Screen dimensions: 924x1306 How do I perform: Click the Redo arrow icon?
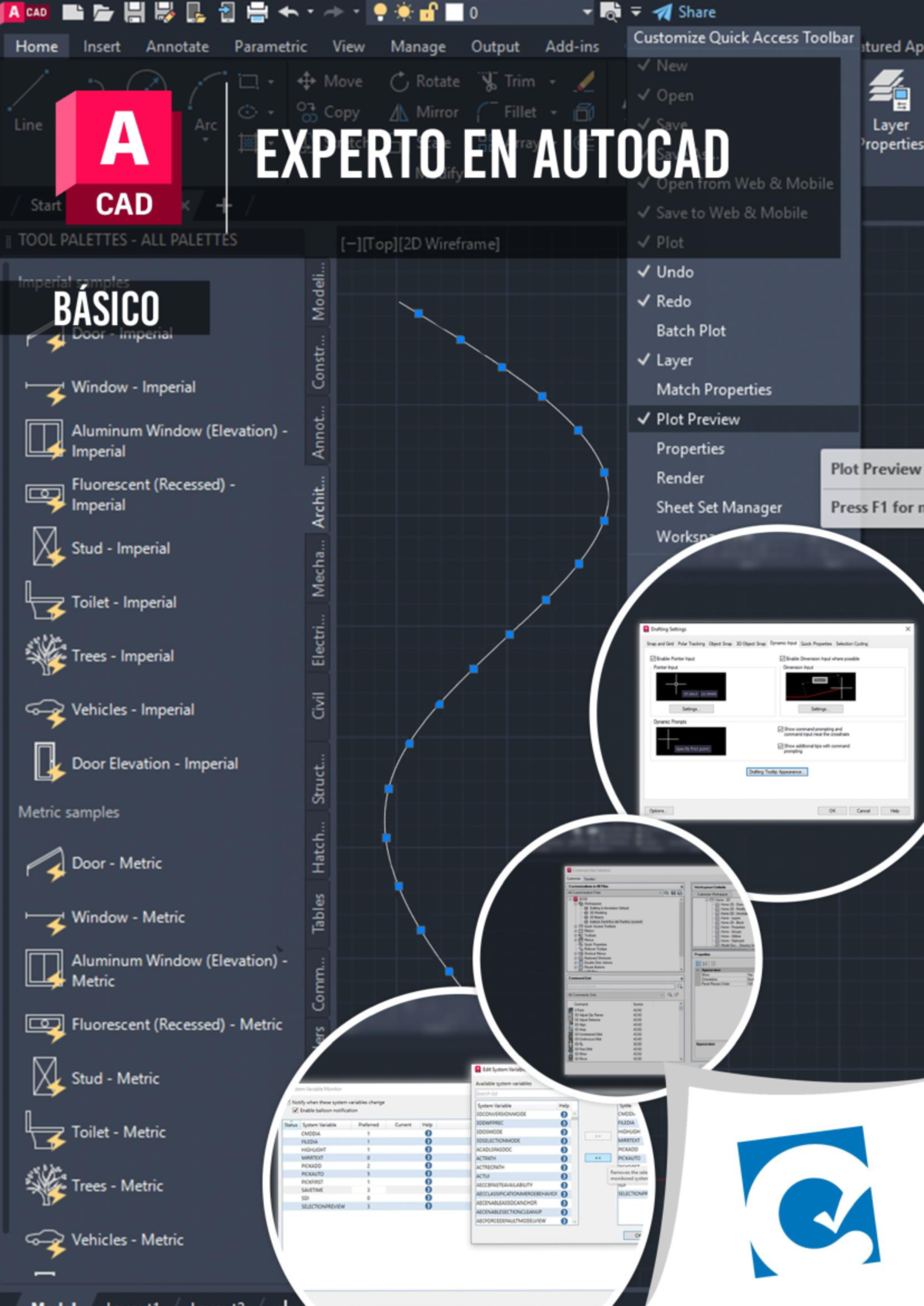(333, 12)
